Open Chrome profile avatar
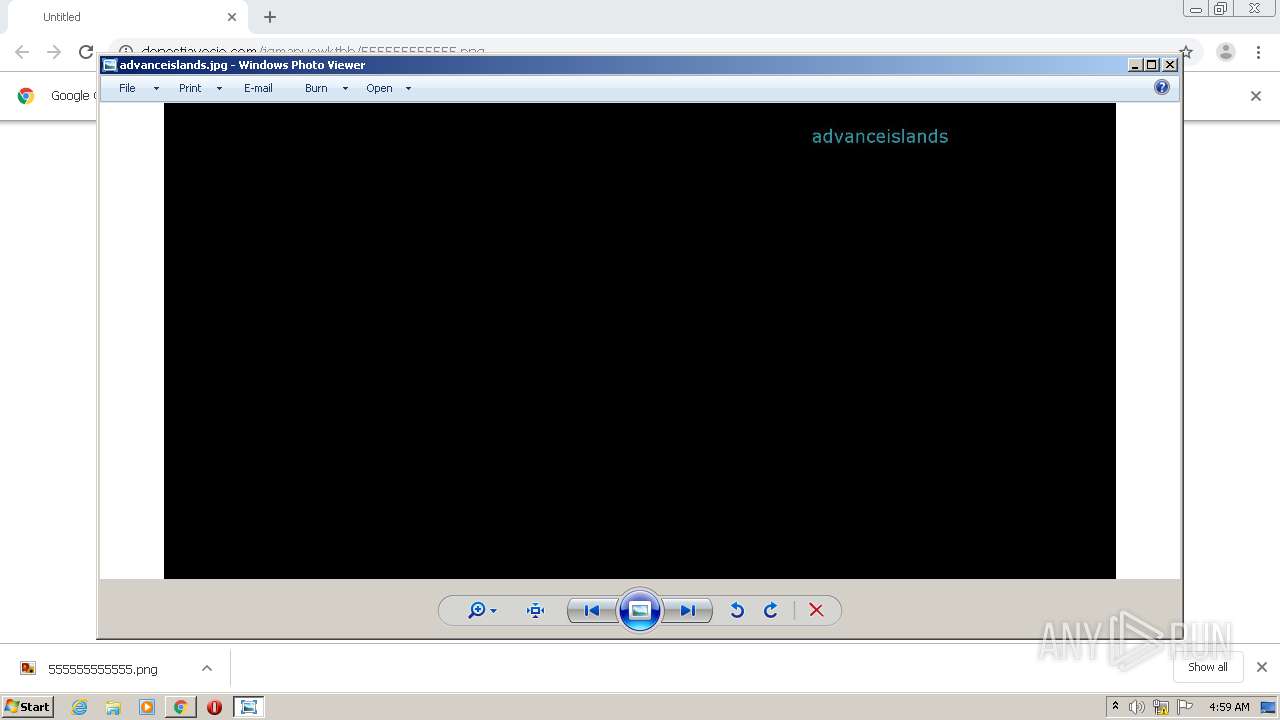The height and width of the screenshot is (720, 1280). 1226,52
